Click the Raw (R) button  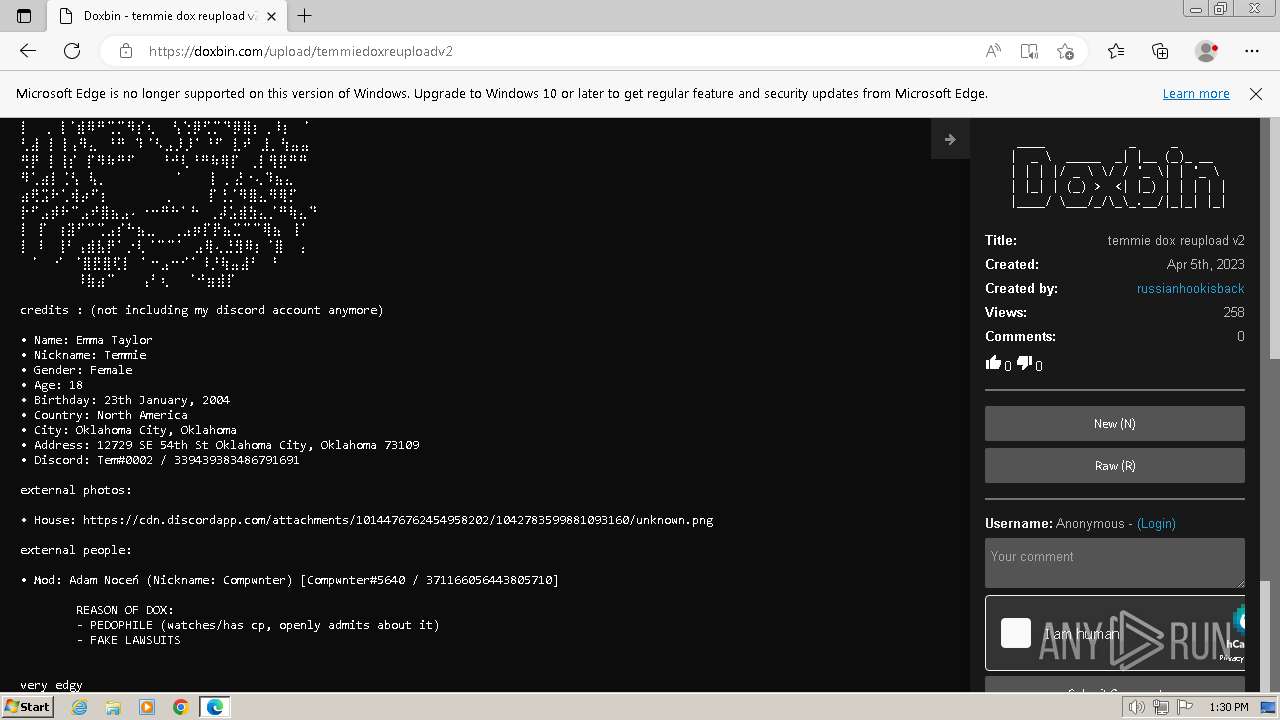pyautogui.click(x=1115, y=466)
